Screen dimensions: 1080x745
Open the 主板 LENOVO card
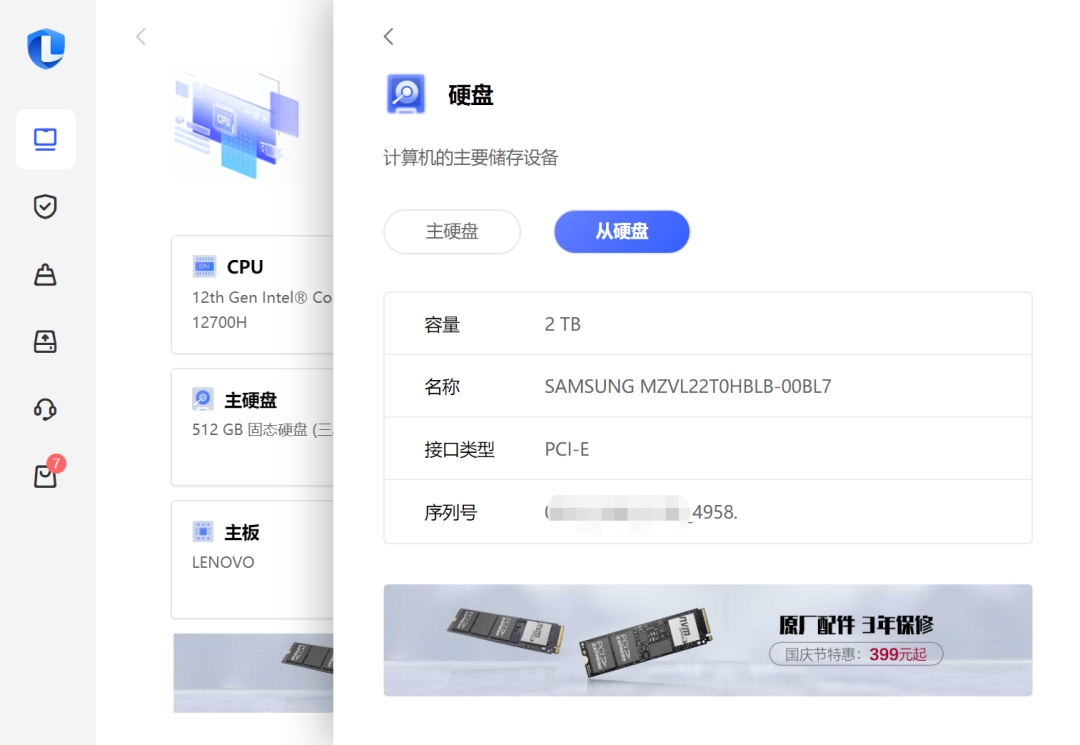pyautogui.click(x=252, y=560)
